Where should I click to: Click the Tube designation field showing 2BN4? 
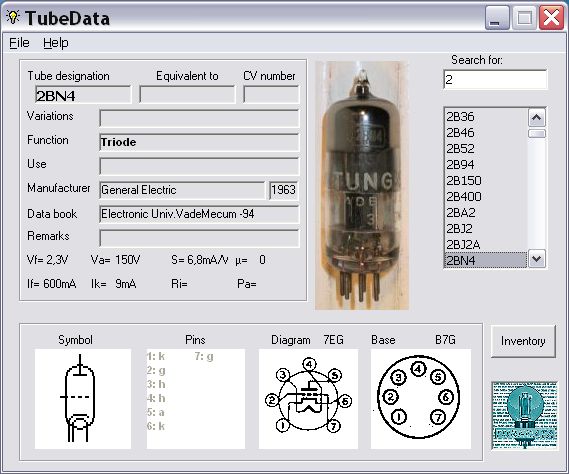(83, 95)
